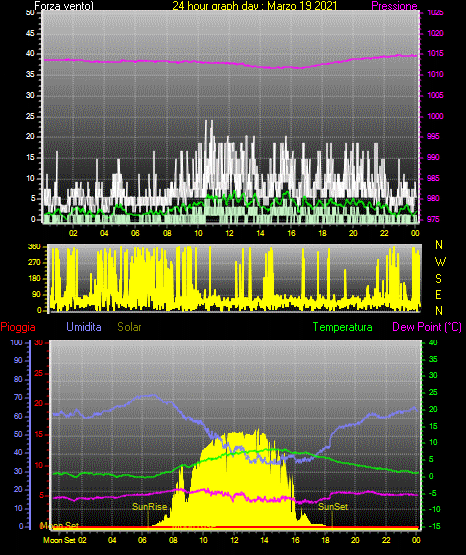Image resolution: width=466 pixels, height=555 pixels.
Task: Click the Pioggia legend label
Action: tap(18, 327)
